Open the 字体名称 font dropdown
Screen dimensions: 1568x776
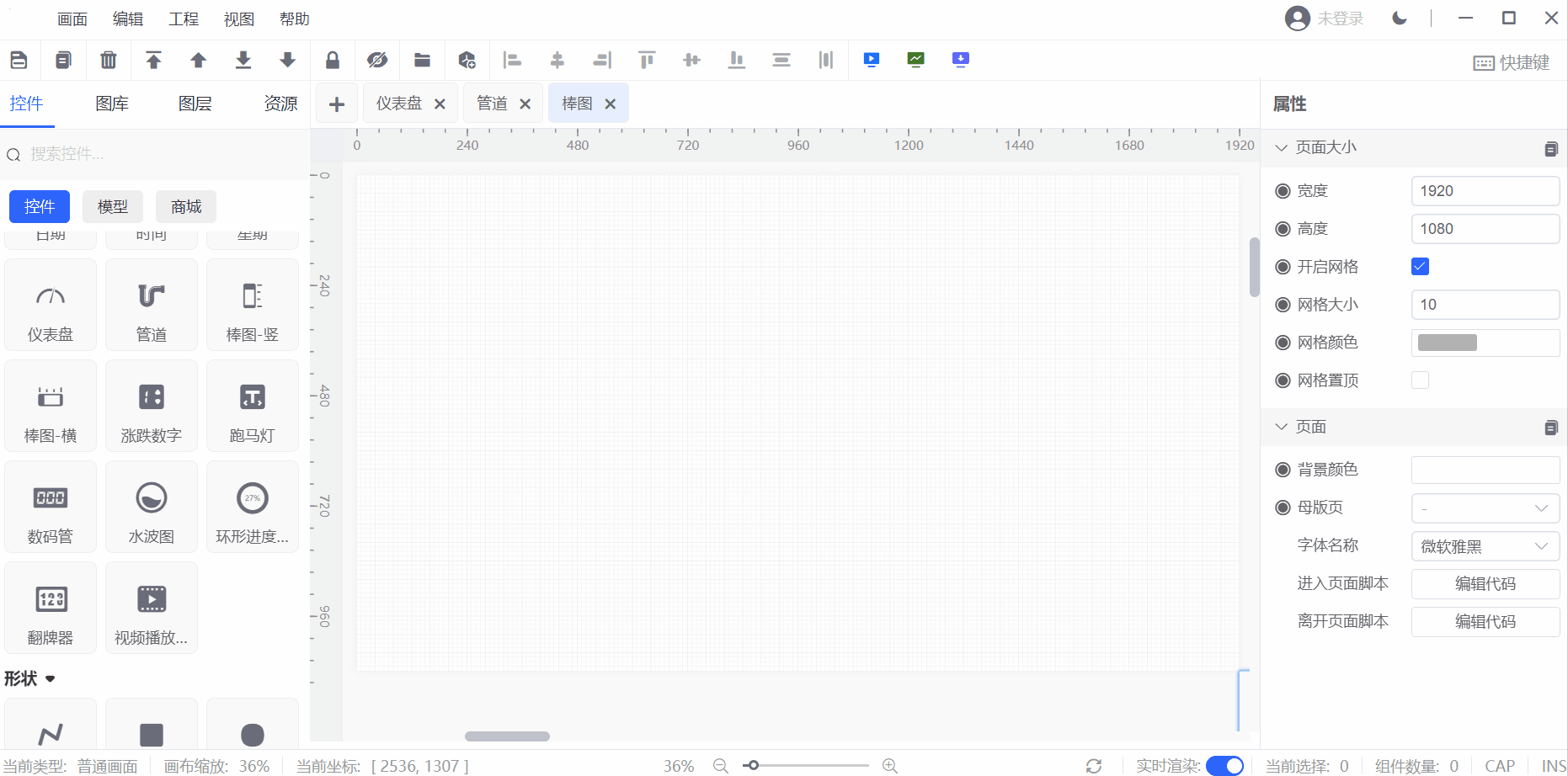(1485, 546)
